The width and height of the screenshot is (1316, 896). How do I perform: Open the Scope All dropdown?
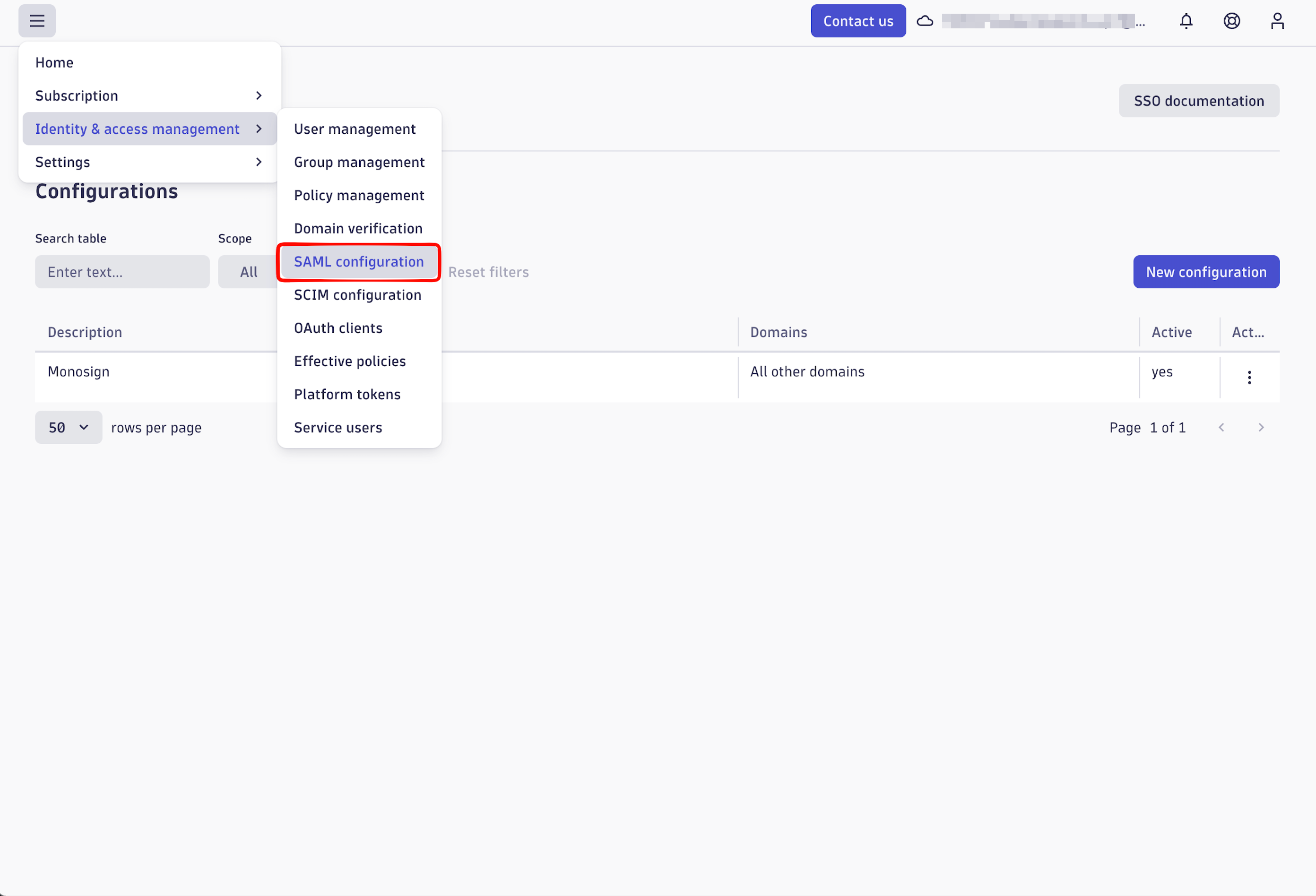coord(248,272)
